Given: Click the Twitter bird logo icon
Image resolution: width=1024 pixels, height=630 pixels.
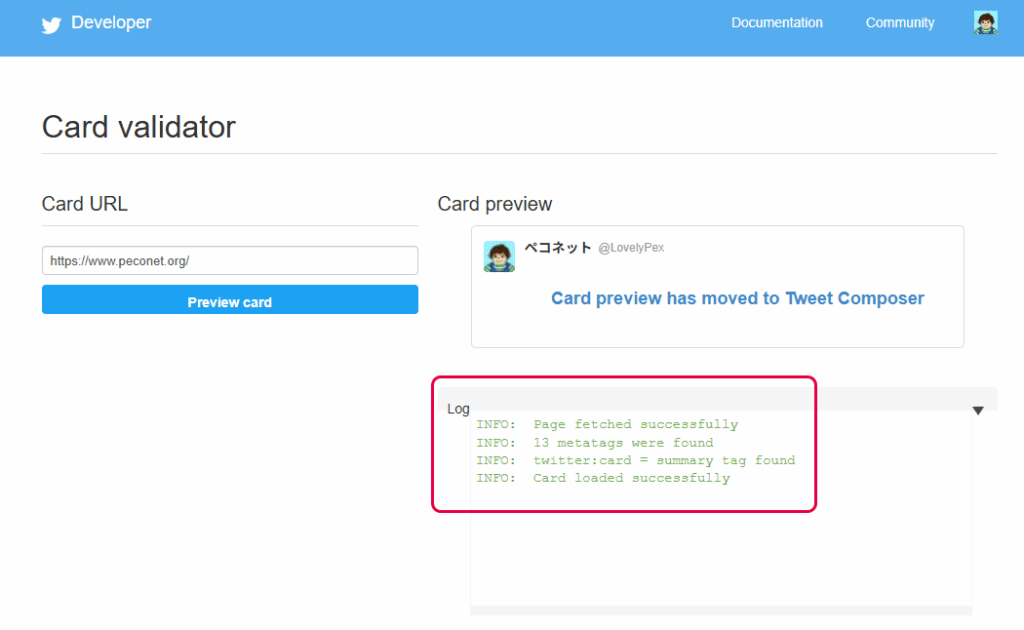Looking at the screenshot, I should coord(51,25).
